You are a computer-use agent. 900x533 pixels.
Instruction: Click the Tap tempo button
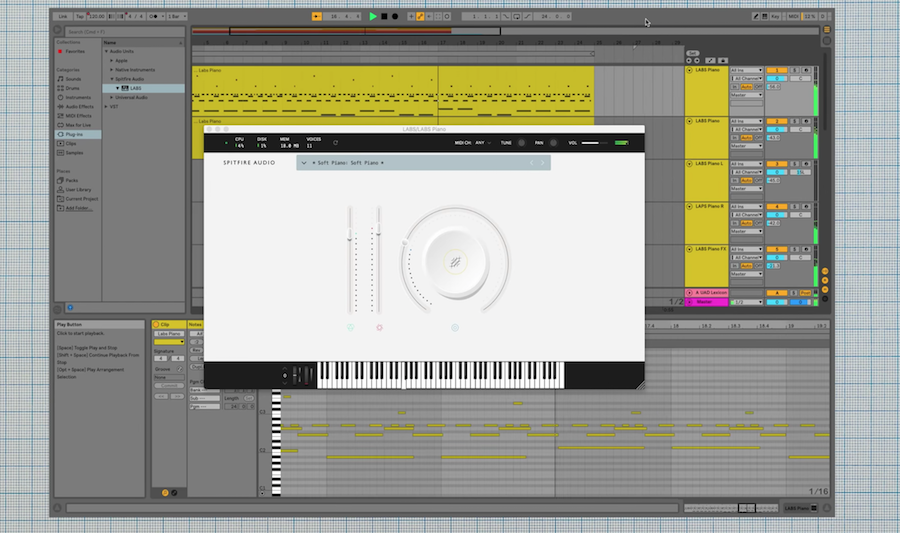[79, 16]
